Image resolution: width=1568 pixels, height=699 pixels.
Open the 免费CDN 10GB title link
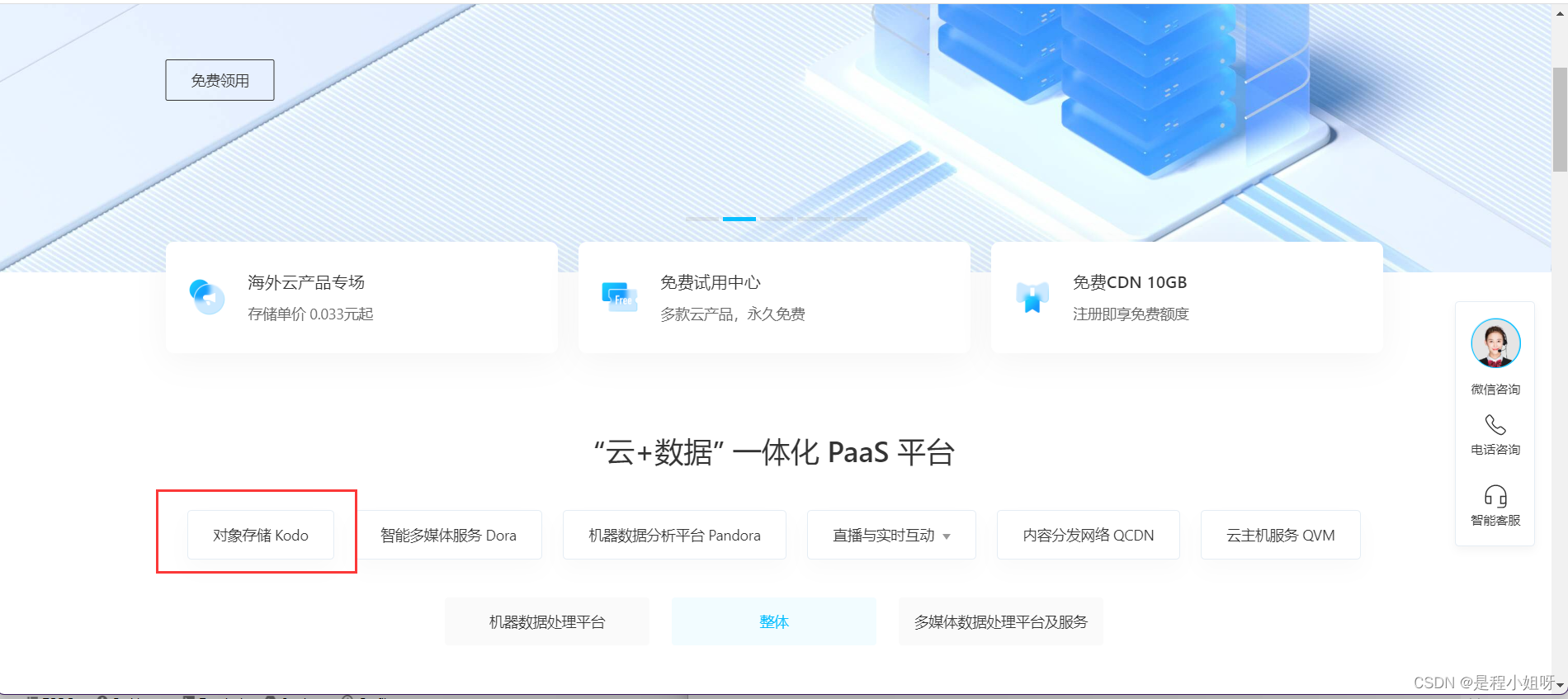coord(1130,282)
